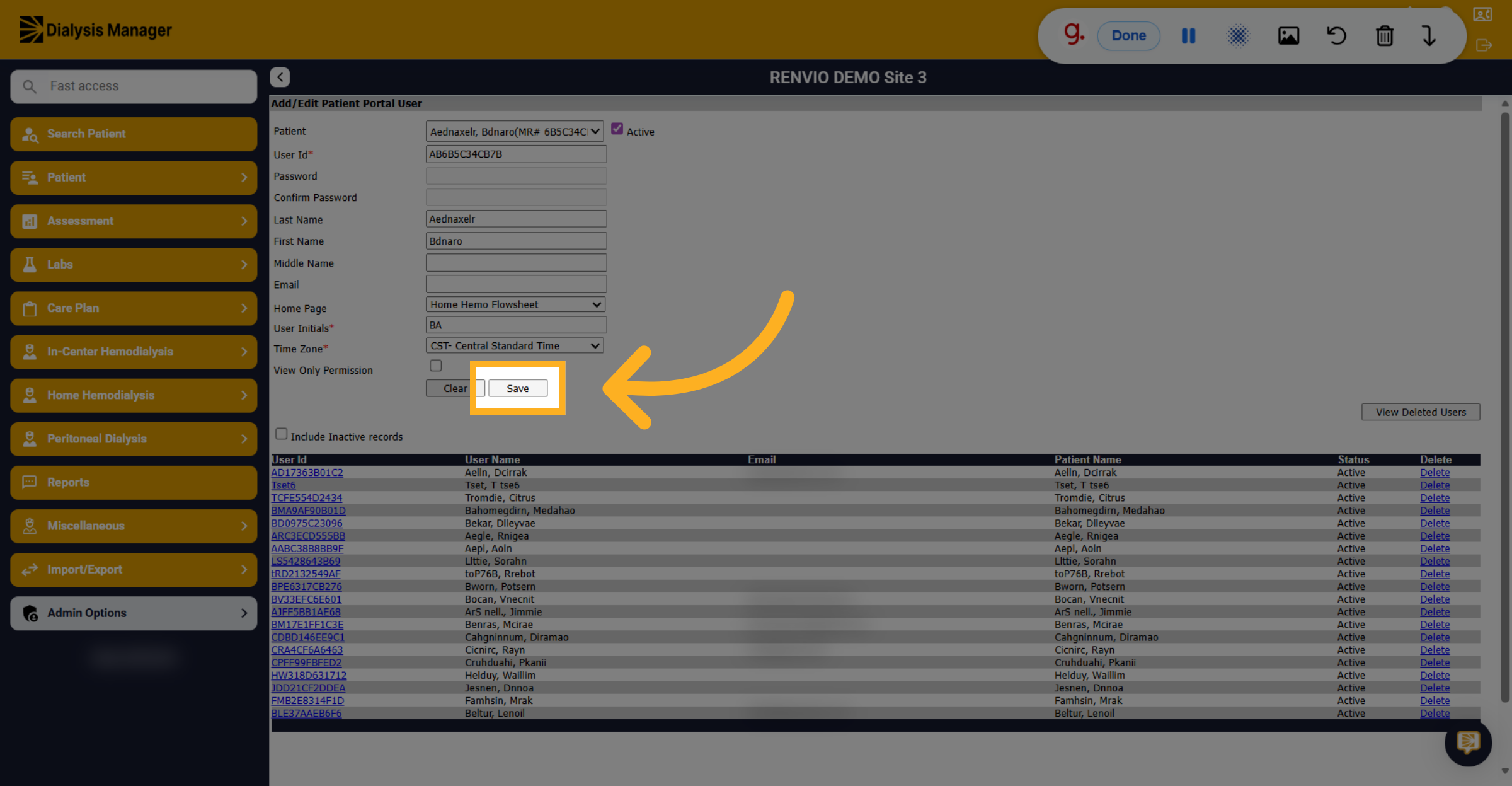Open the chat support bubble icon
Viewport: 1512px width, 786px height.
1468,742
